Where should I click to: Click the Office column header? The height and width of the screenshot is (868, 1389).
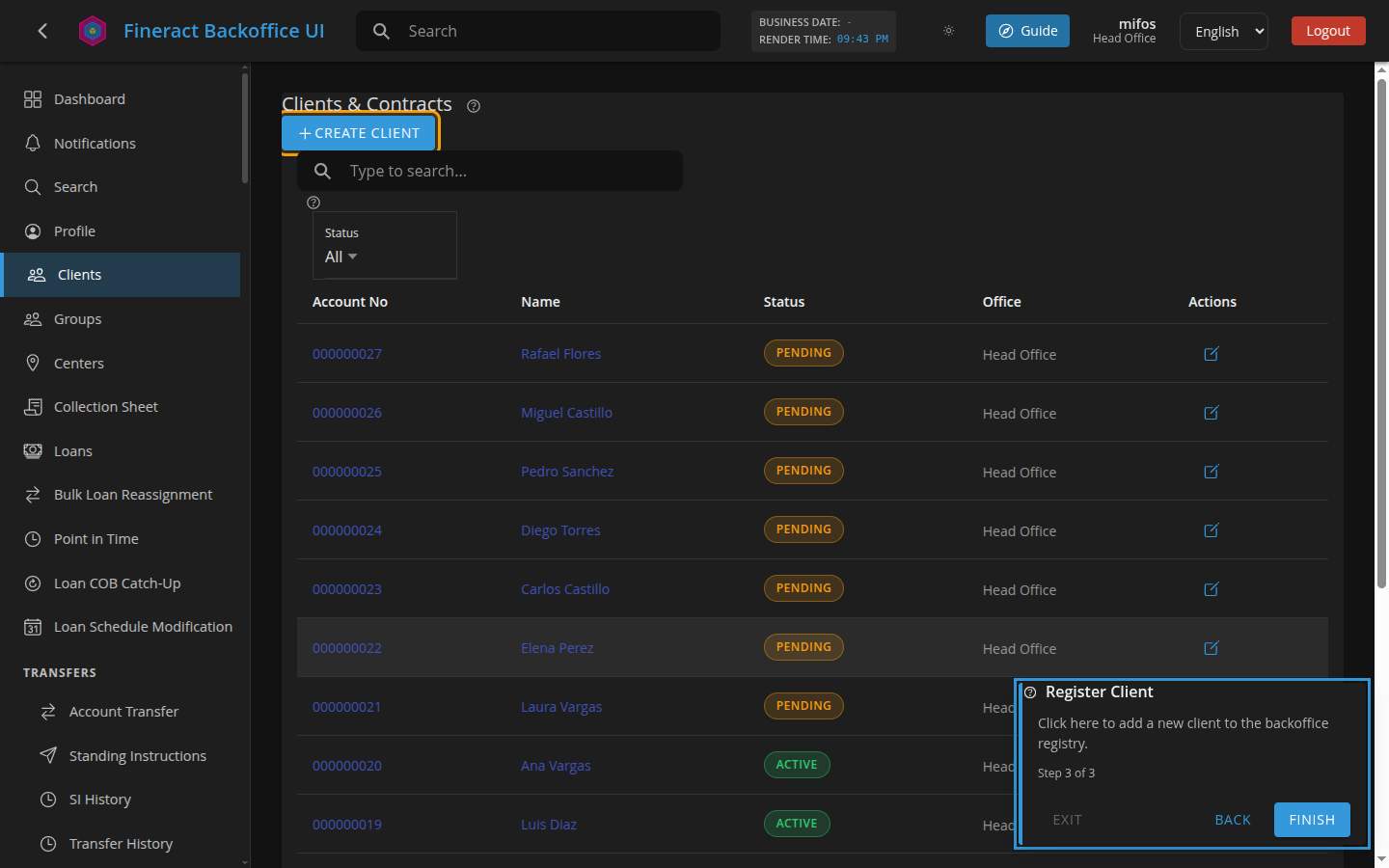(1002, 302)
